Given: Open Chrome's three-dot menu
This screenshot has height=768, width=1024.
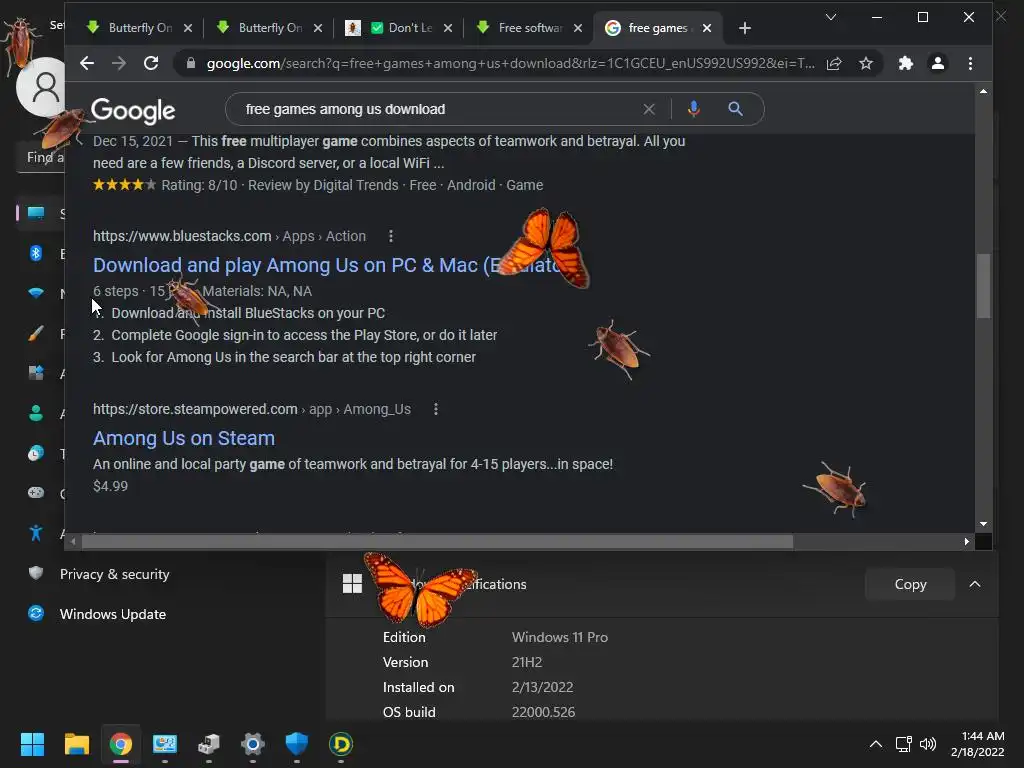Looking at the screenshot, I should tap(970, 63).
